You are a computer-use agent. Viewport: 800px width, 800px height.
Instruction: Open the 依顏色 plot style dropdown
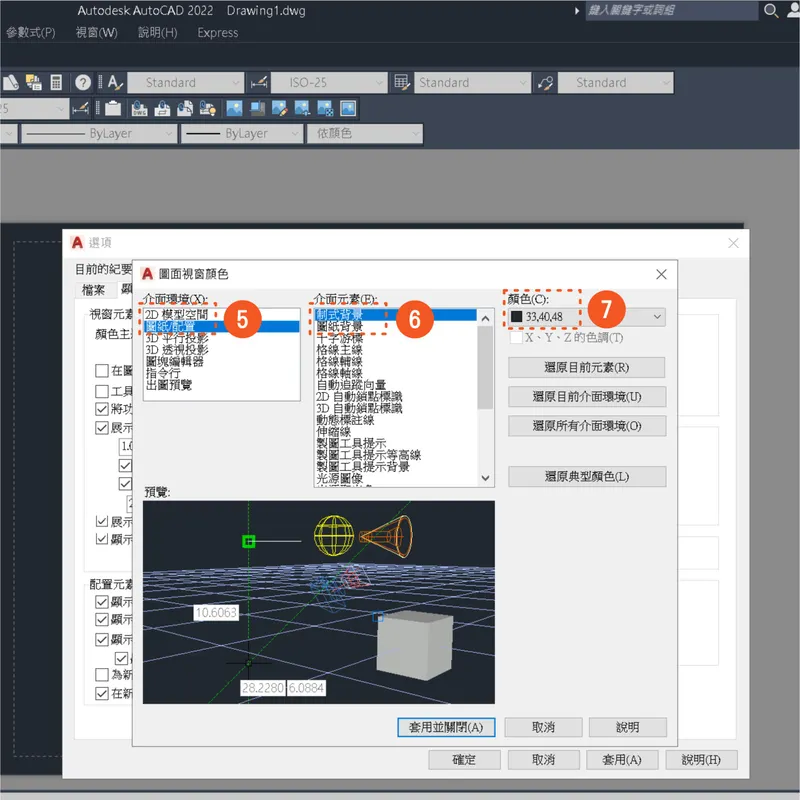tap(364, 134)
